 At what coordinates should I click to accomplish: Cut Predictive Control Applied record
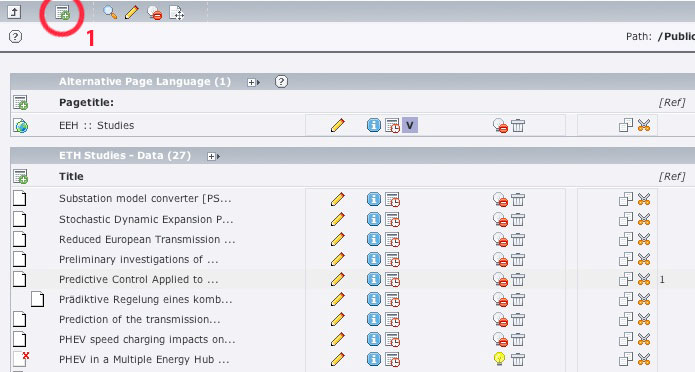pos(644,279)
